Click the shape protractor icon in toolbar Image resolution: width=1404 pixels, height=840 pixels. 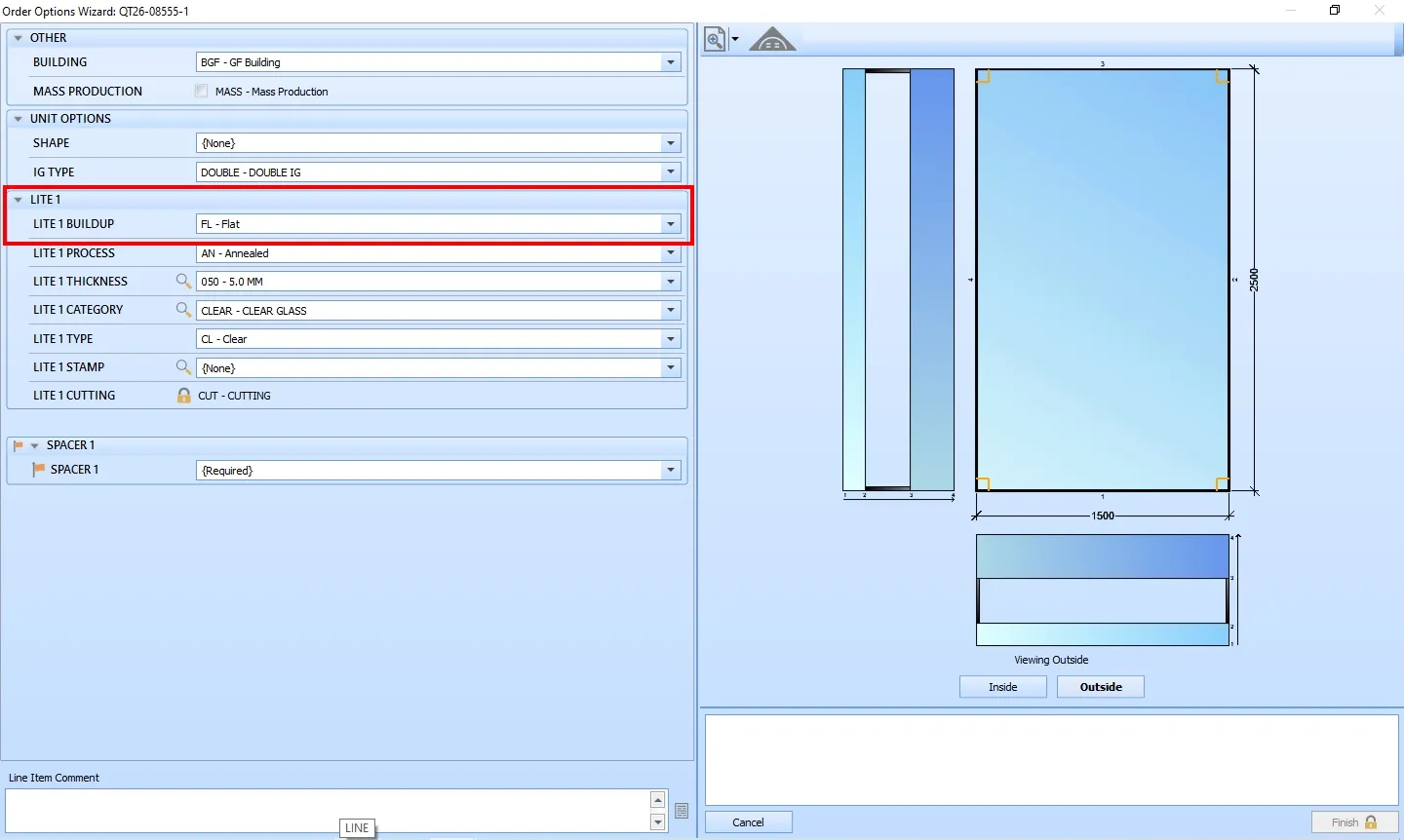pyautogui.click(x=772, y=40)
